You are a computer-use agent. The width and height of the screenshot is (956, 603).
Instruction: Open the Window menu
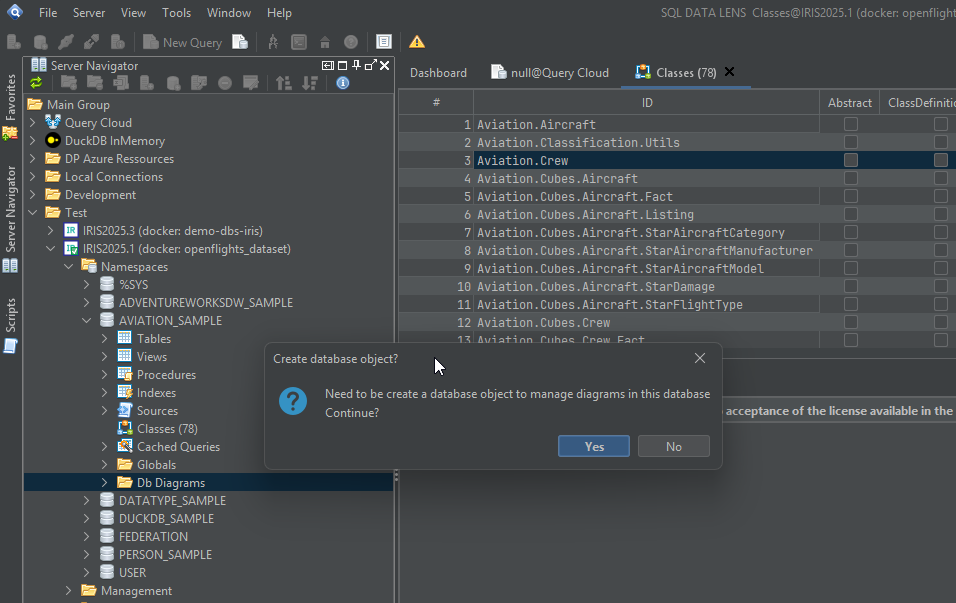229,13
